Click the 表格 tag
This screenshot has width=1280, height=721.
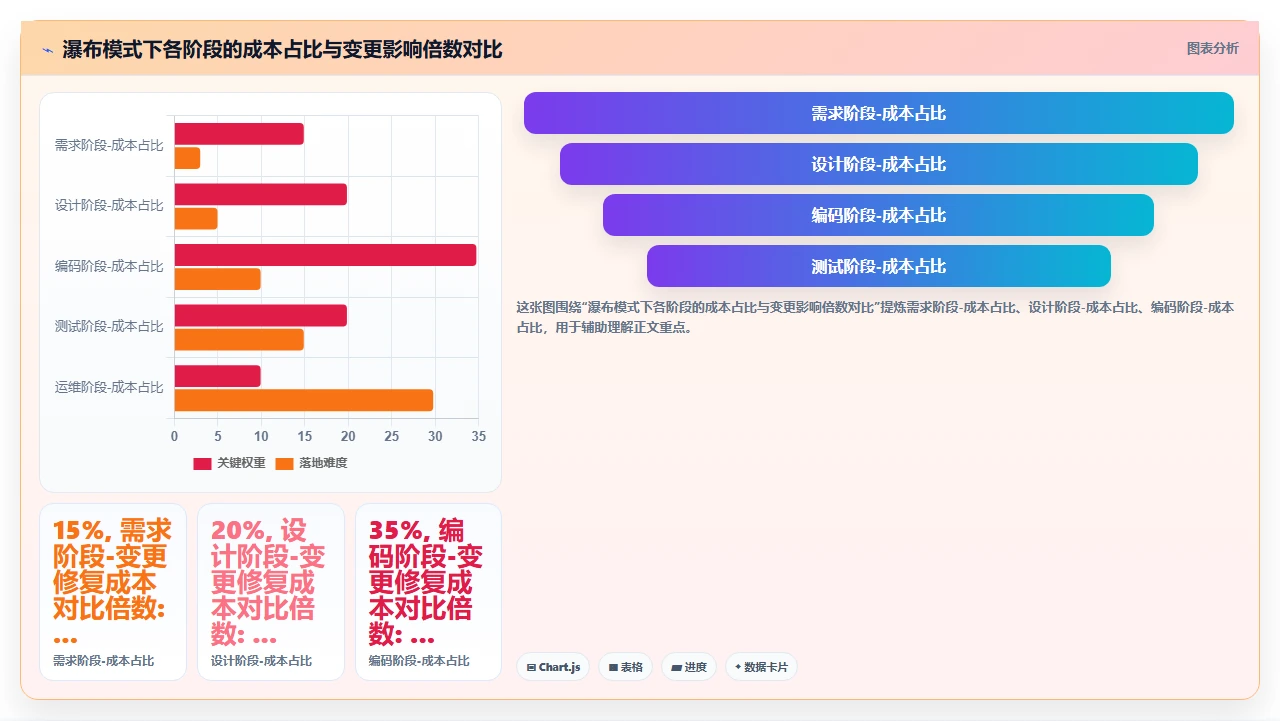[625, 667]
